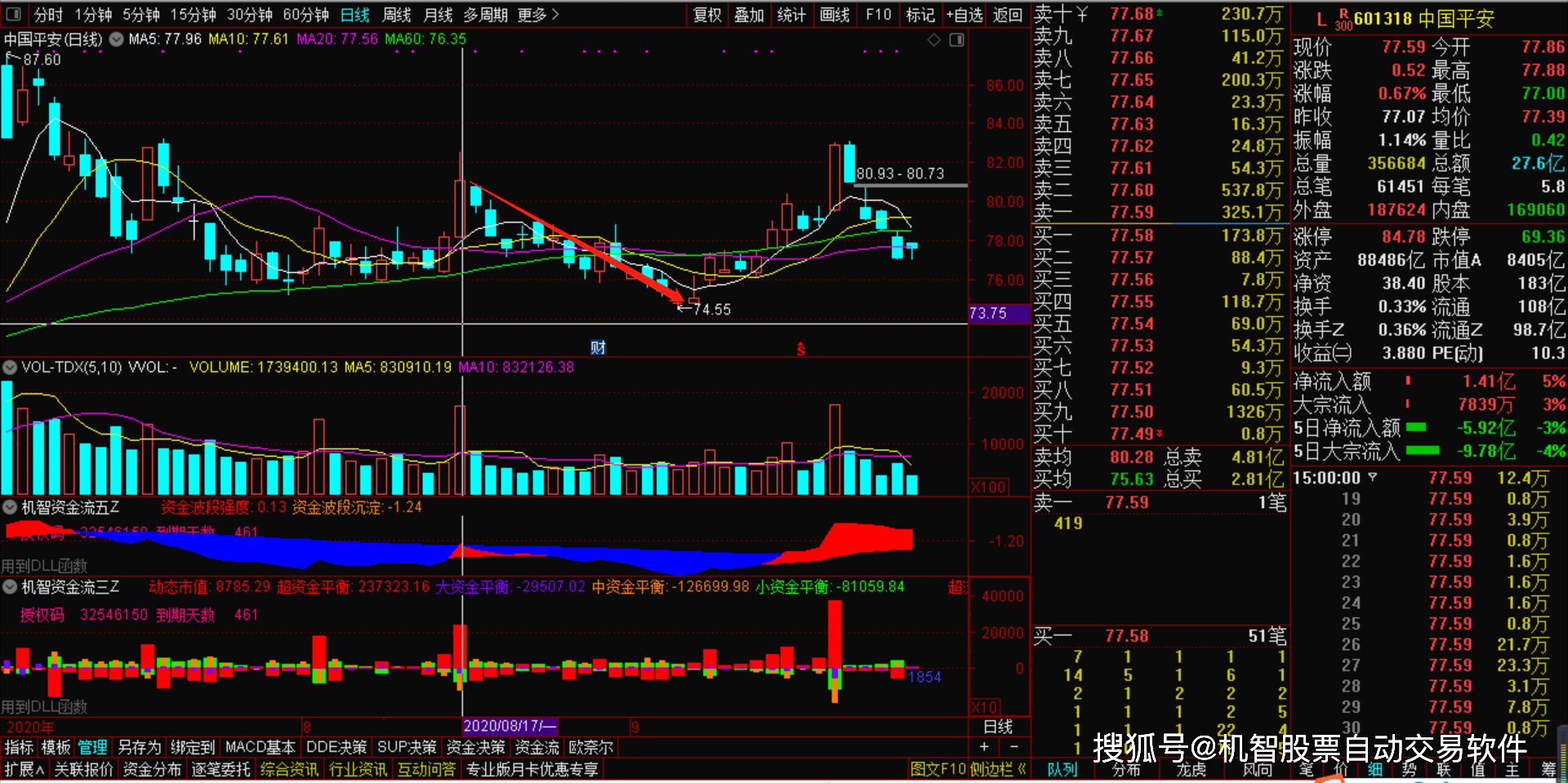Viewport: 1568px width, 783px height.
Task: Open the 指标 indicator tab
Action: click(19, 747)
